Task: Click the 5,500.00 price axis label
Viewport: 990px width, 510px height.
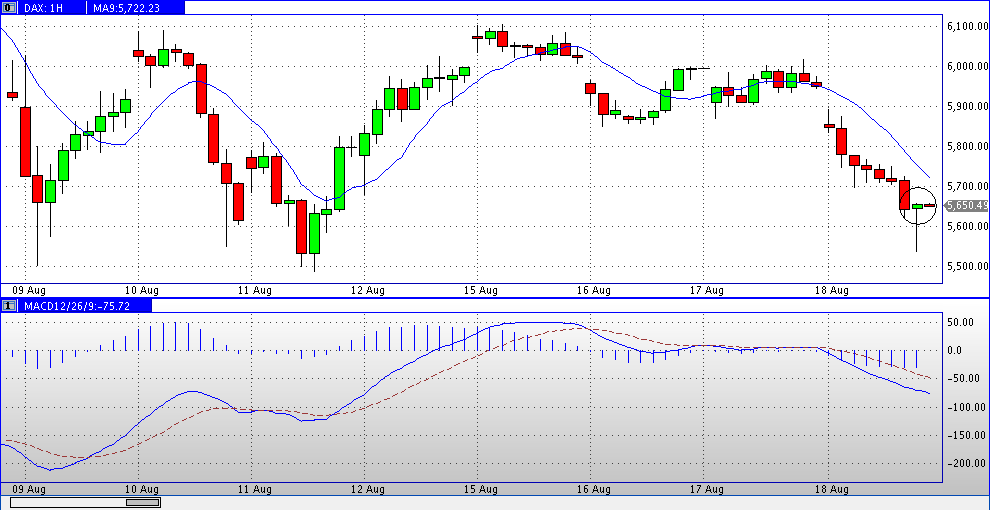Action: coord(967,266)
